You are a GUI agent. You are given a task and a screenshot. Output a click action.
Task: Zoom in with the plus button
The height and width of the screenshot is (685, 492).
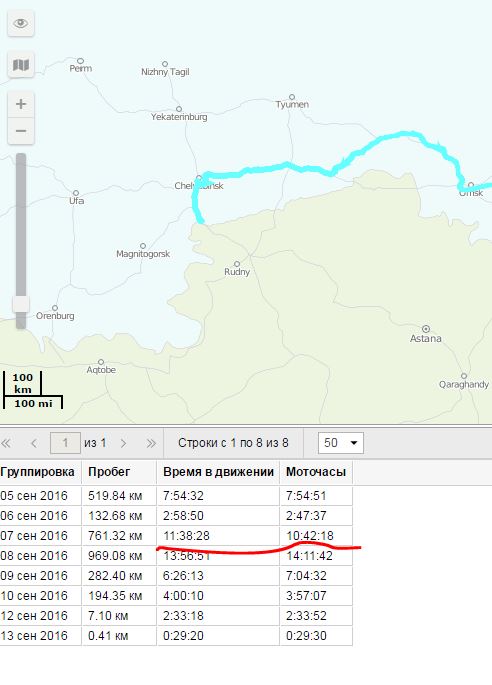tap(21, 104)
